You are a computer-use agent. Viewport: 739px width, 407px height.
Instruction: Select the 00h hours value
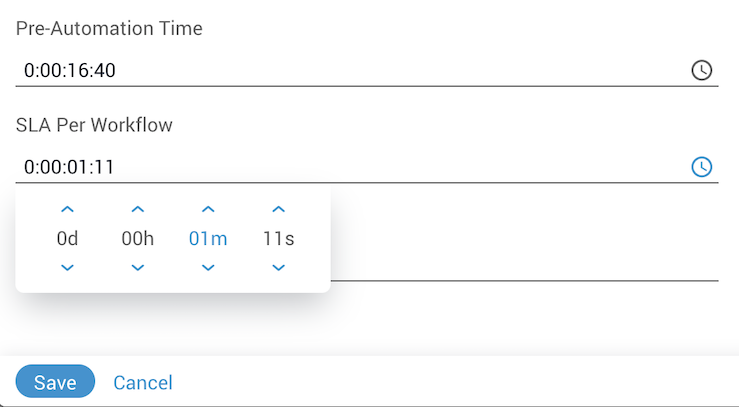tap(138, 239)
